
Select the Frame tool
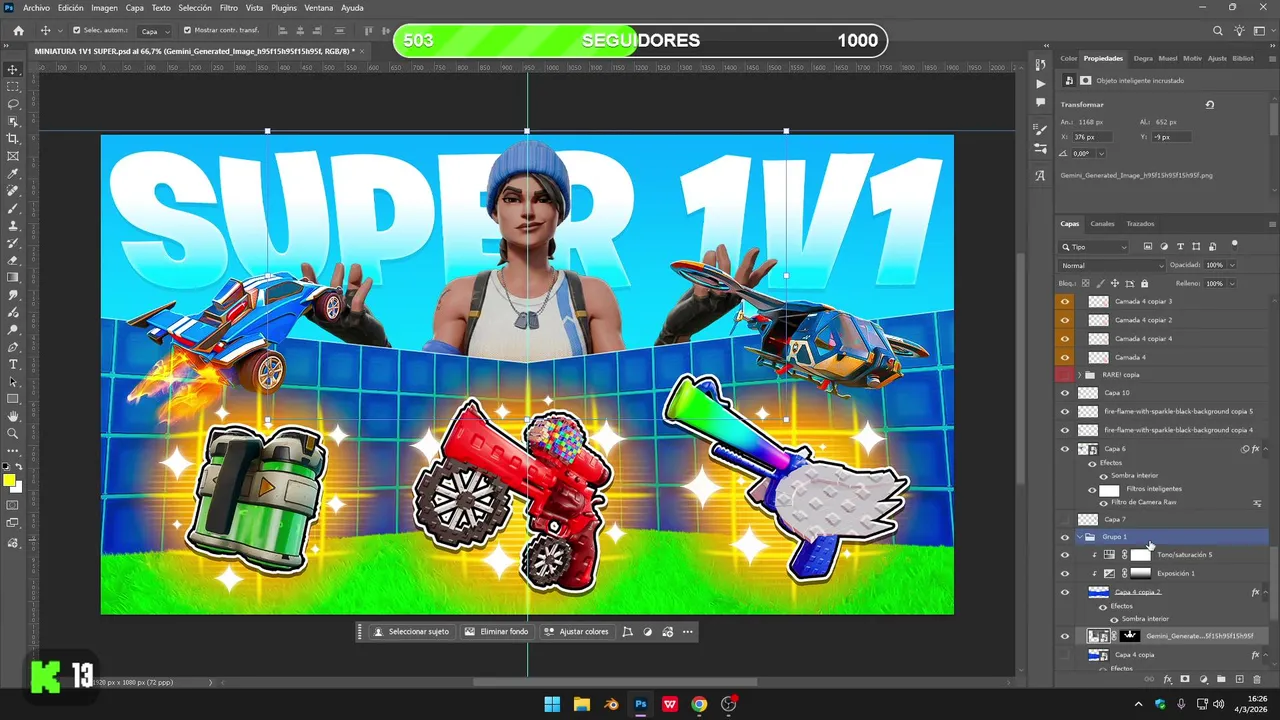pyautogui.click(x=13, y=156)
